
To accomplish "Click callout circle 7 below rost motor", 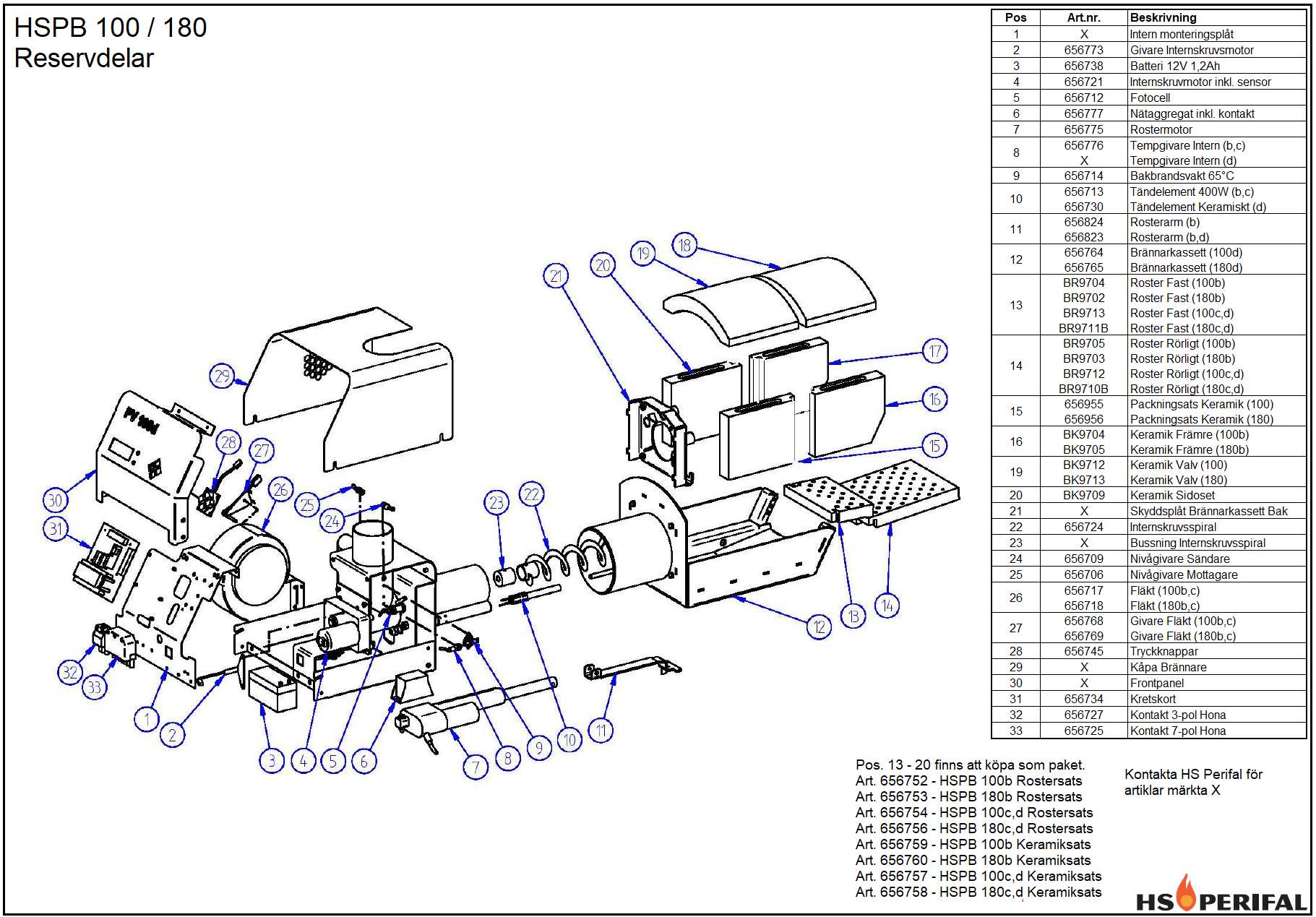I will (x=476, y=767).
